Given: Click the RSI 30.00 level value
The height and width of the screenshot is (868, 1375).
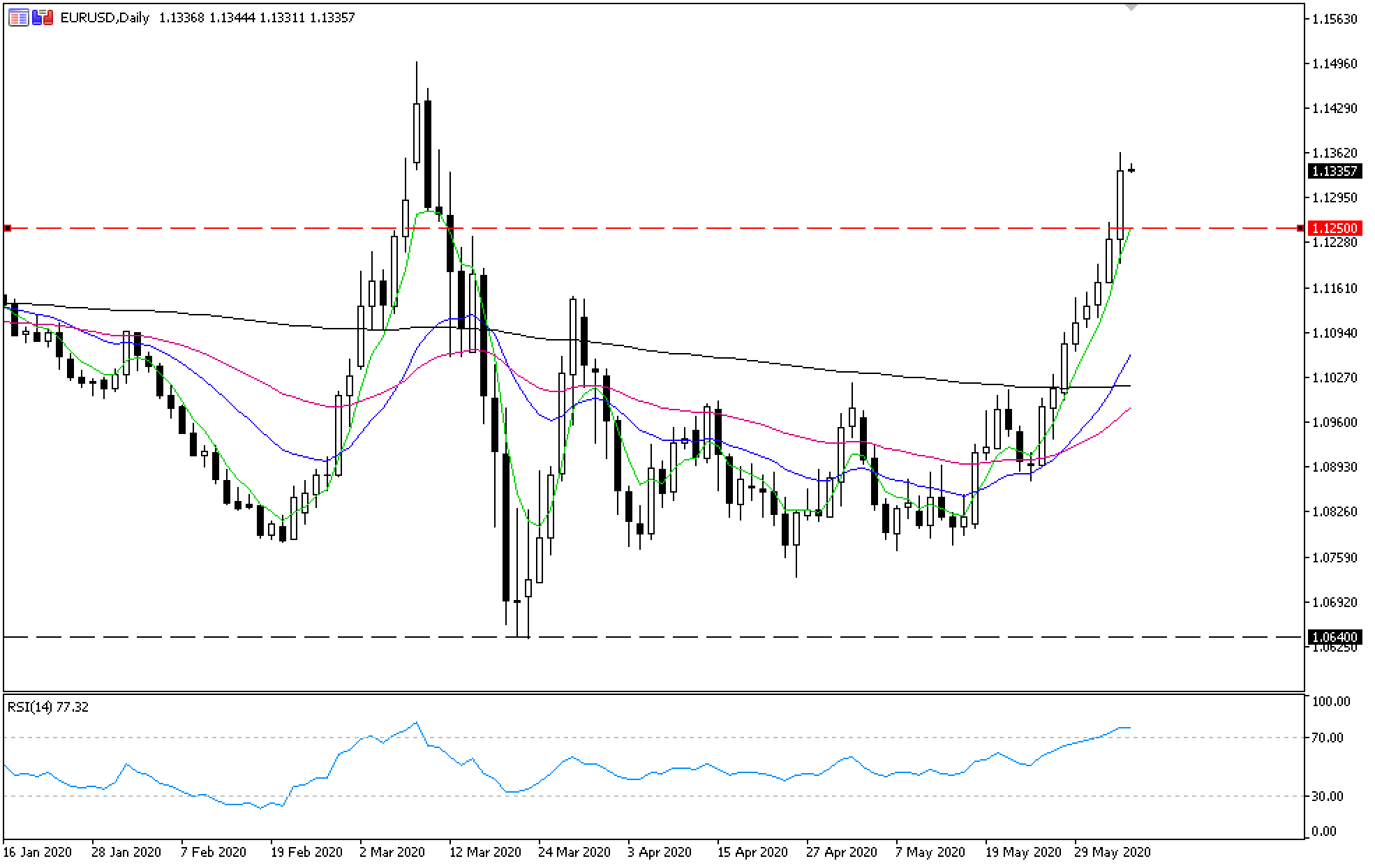Looking at the screenshot, I should click(1328, 796).
